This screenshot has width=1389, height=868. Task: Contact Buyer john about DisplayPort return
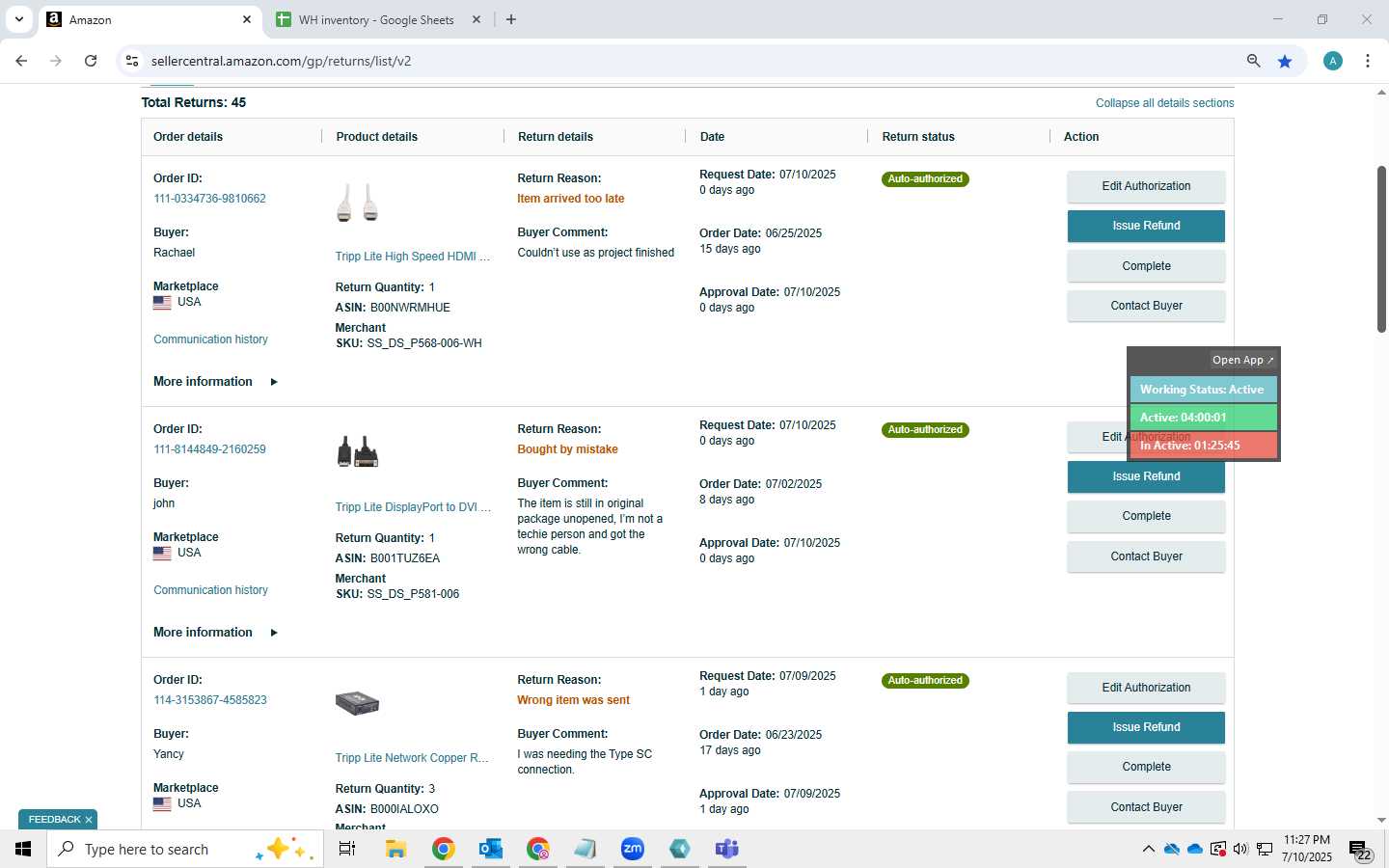[1146, 556]
